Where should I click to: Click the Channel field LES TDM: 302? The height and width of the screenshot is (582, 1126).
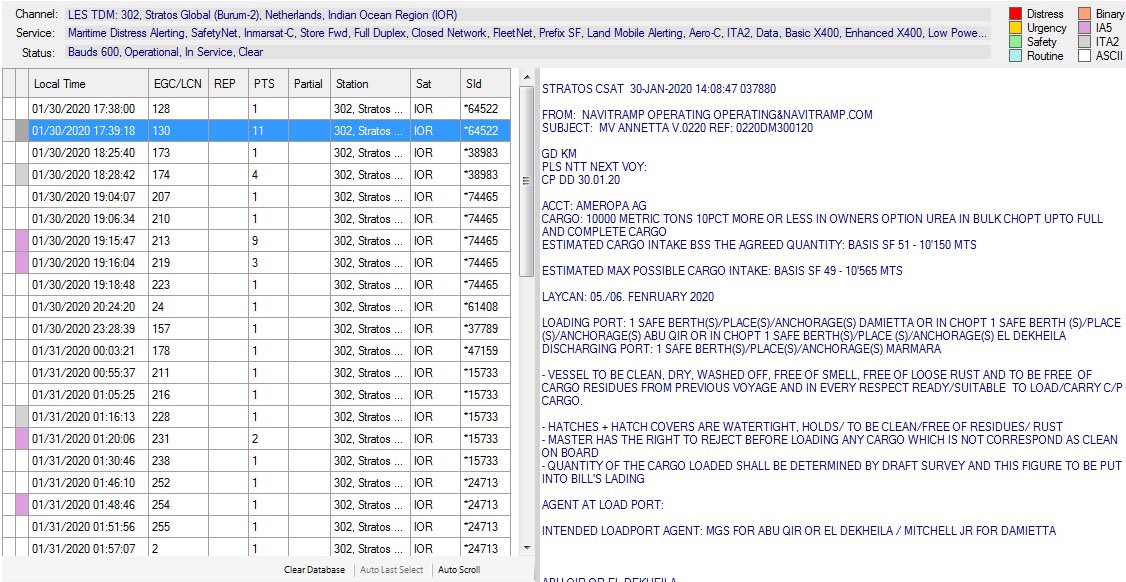[527, 14]
